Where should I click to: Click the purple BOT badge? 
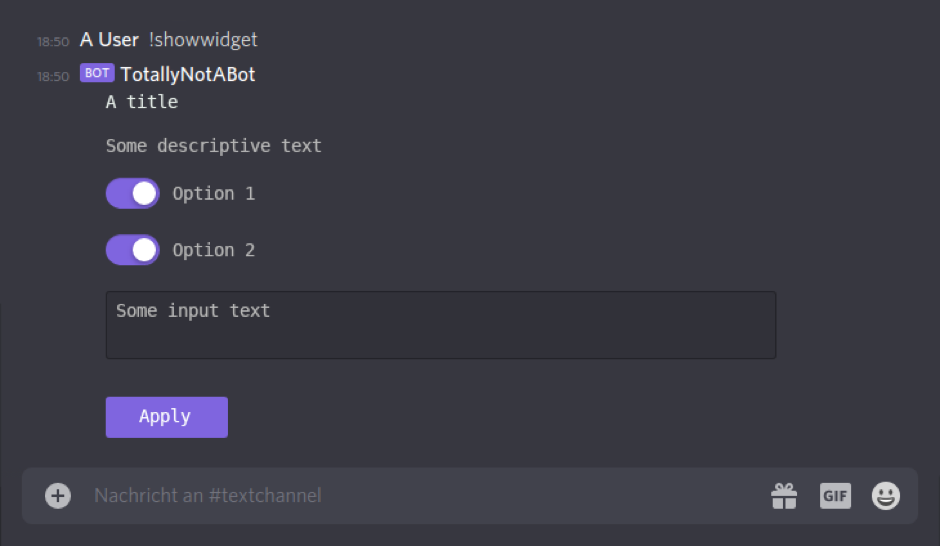[97, 73]
